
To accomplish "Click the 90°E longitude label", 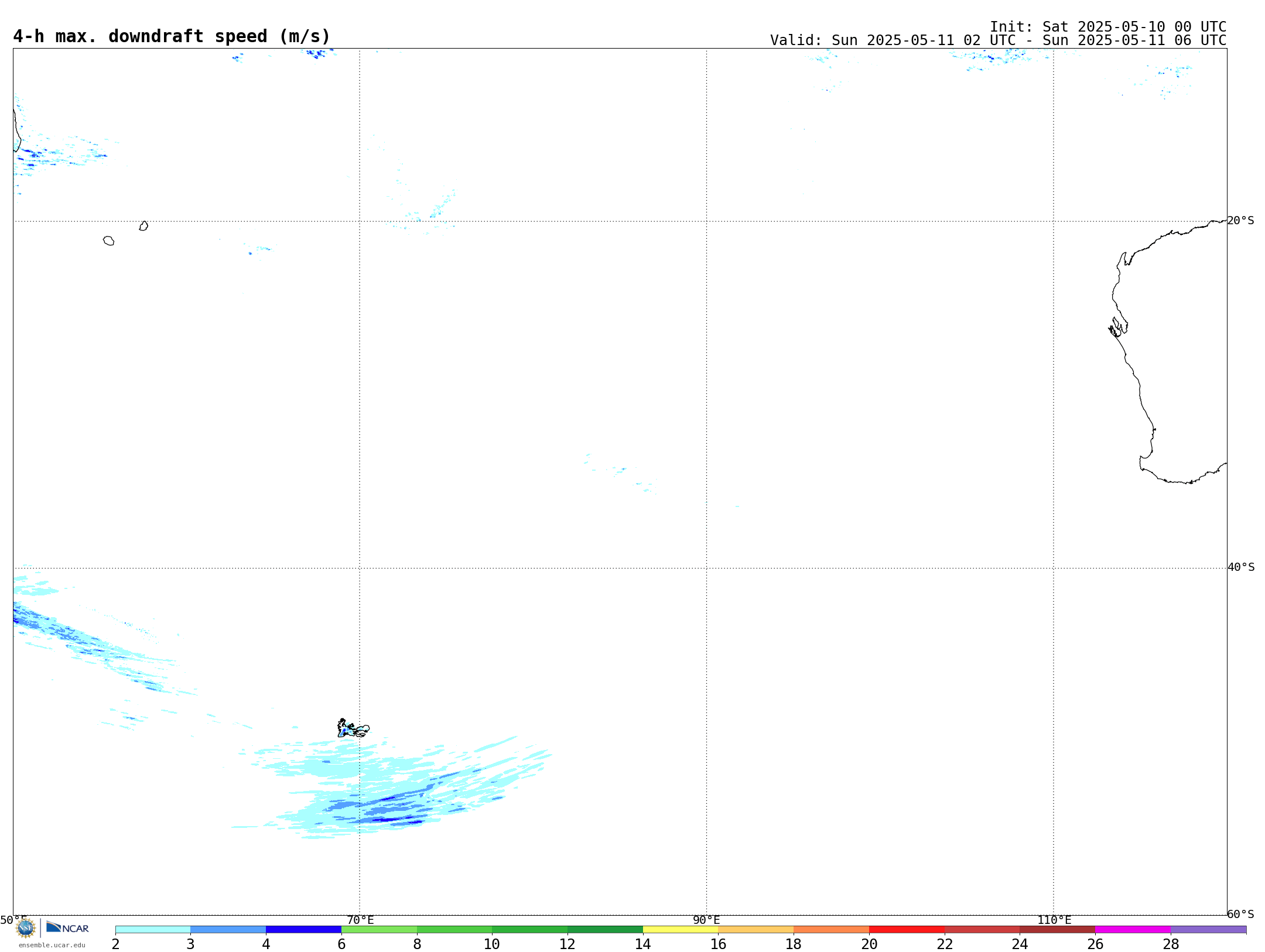I will coord(706,920).
